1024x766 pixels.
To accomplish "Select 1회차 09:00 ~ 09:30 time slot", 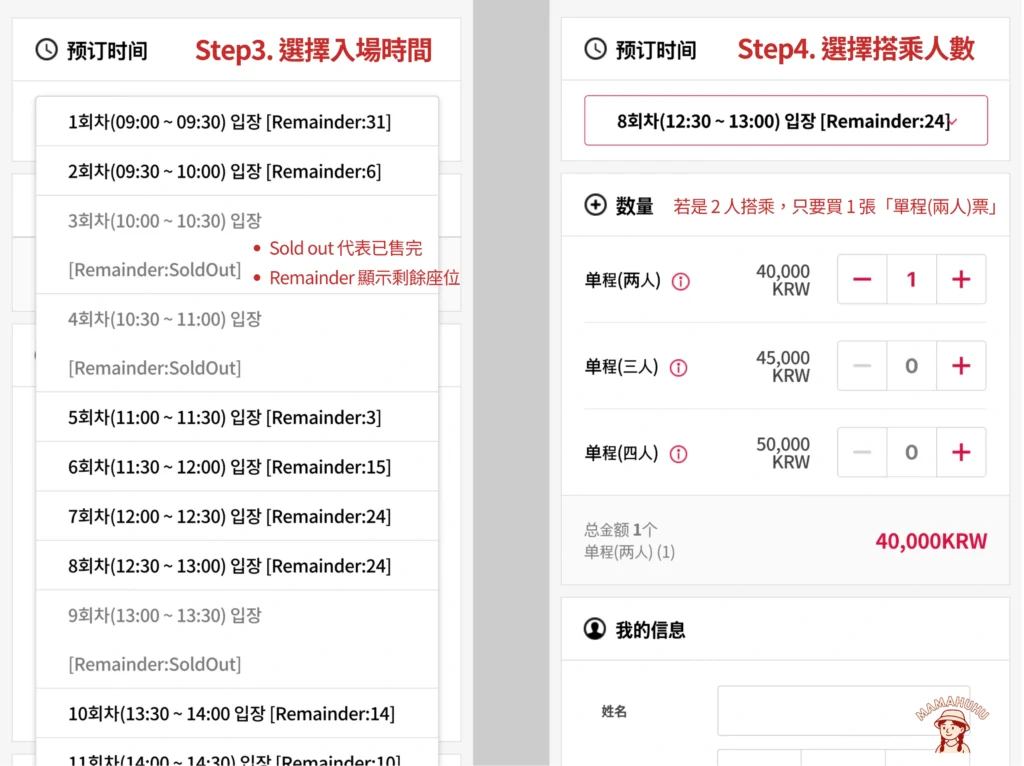I will [x=237, y=121].
